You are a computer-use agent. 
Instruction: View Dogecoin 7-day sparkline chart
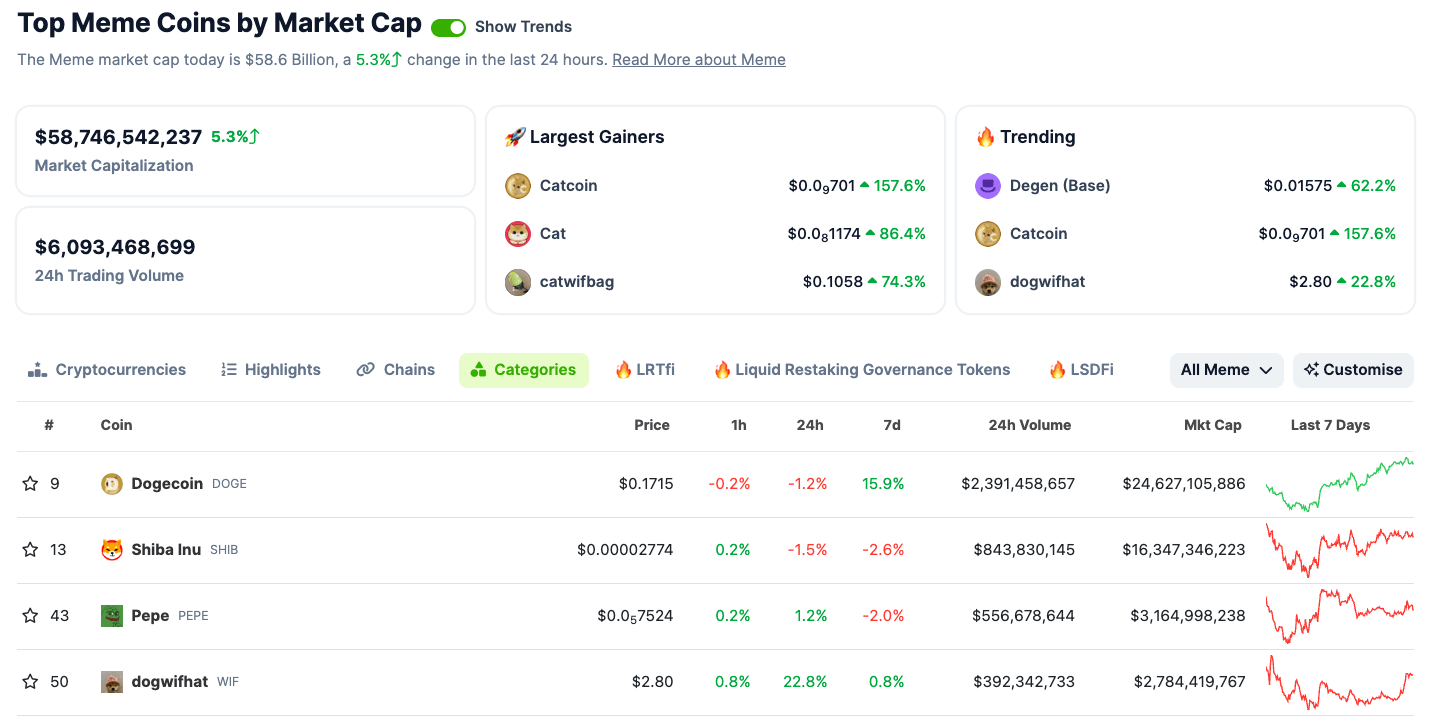pos(1339,484)
